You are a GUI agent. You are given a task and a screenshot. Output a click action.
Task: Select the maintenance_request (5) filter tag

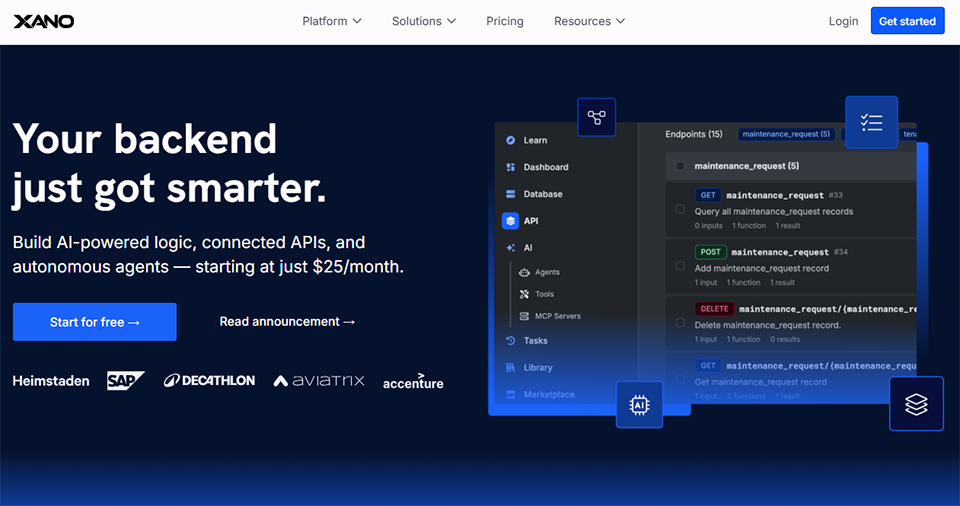(786, 134)
